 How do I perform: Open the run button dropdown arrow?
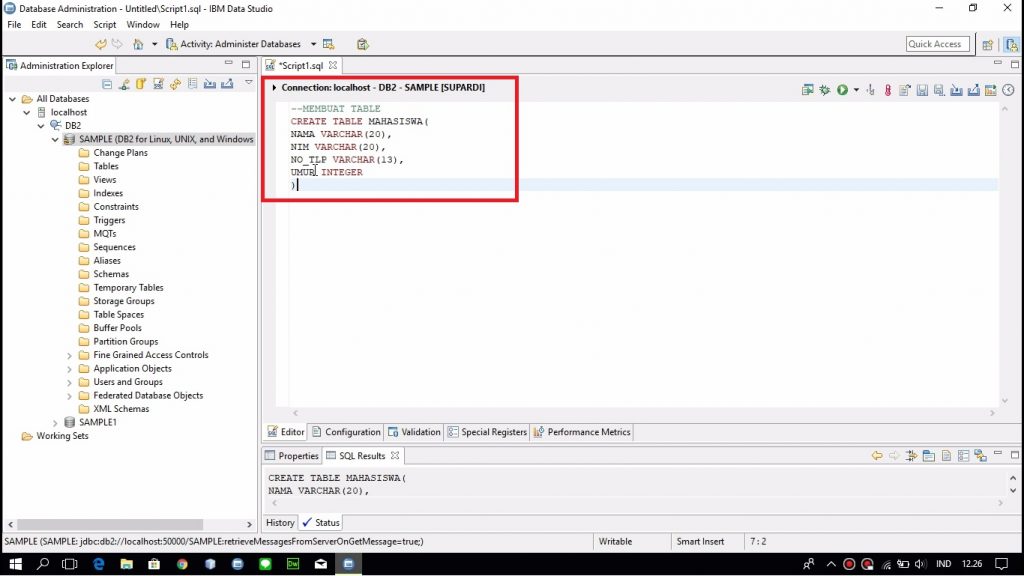click(x=856, y=90)
